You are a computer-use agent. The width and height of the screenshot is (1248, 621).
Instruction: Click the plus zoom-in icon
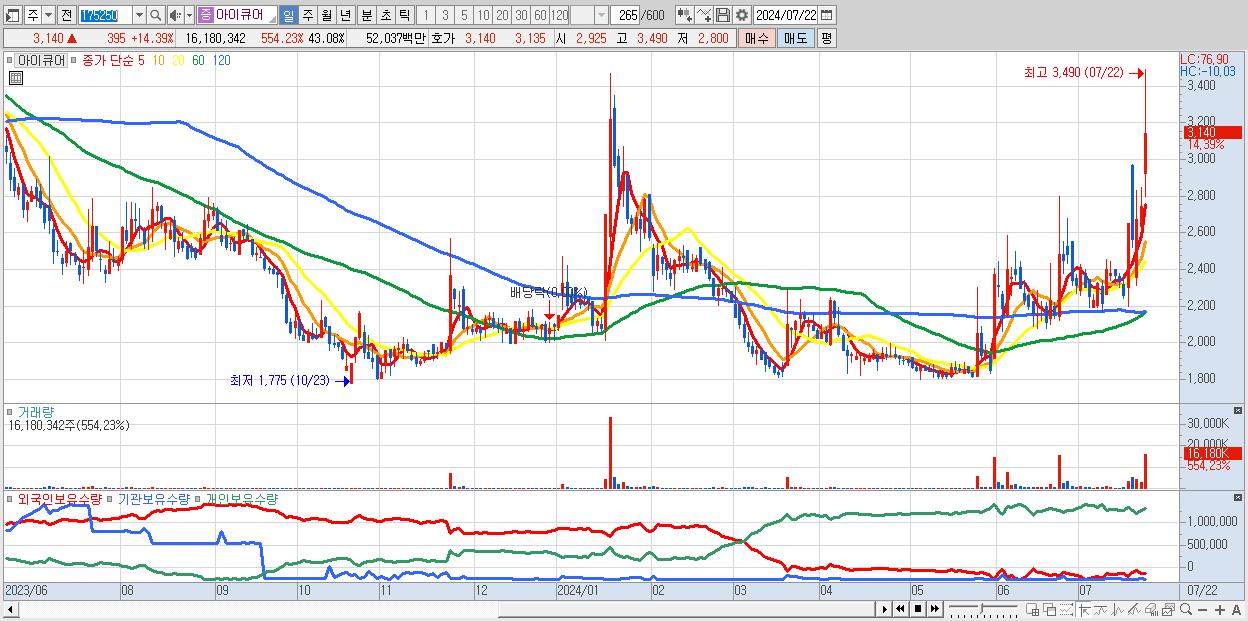pyautogui.click(x=1220, y=608)
